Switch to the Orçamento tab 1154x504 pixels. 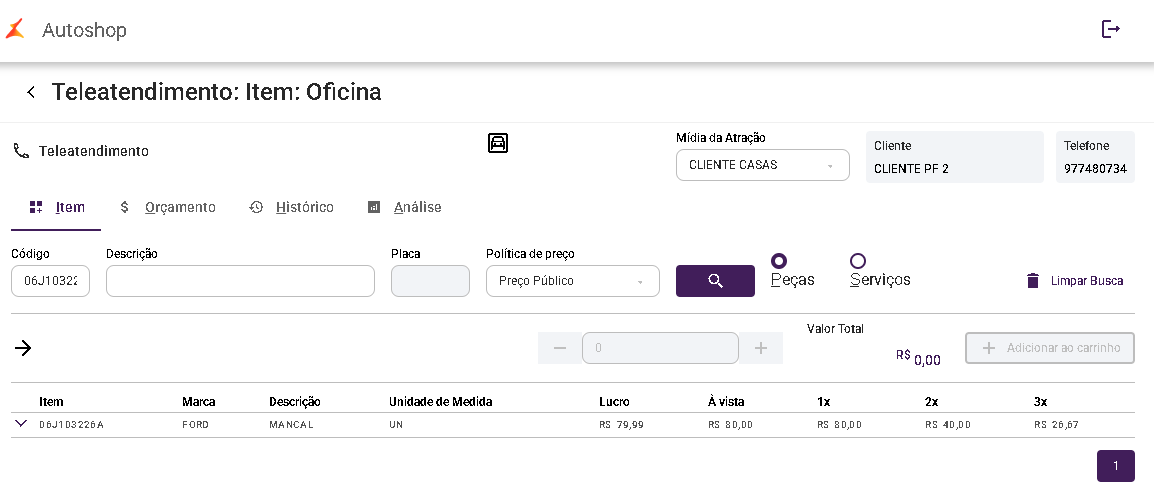(x=168, y=207)
